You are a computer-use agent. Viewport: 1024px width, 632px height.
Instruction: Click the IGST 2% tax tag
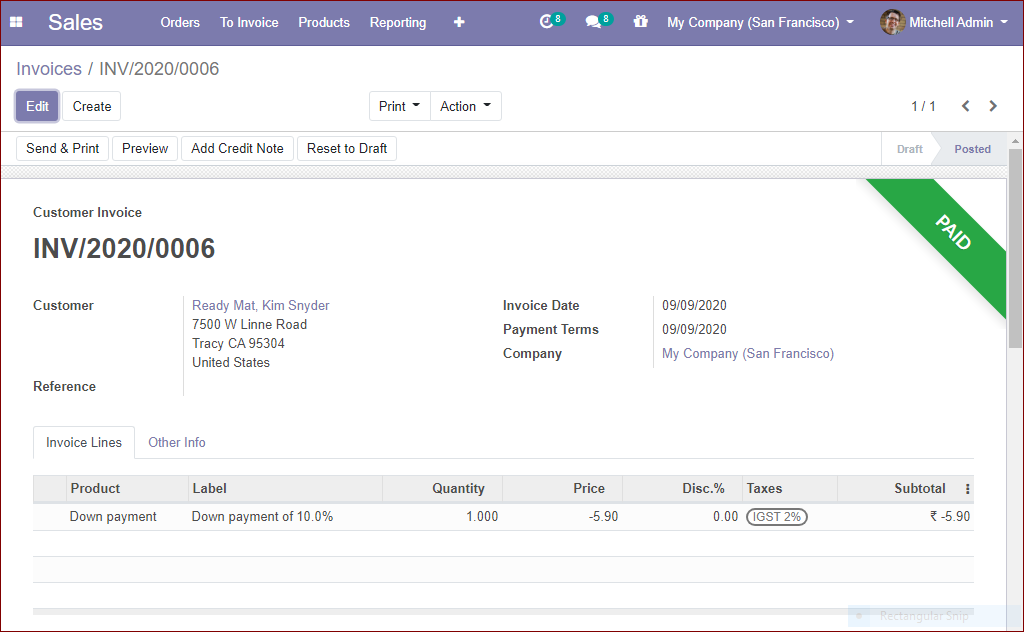click(x=776, y=517)
